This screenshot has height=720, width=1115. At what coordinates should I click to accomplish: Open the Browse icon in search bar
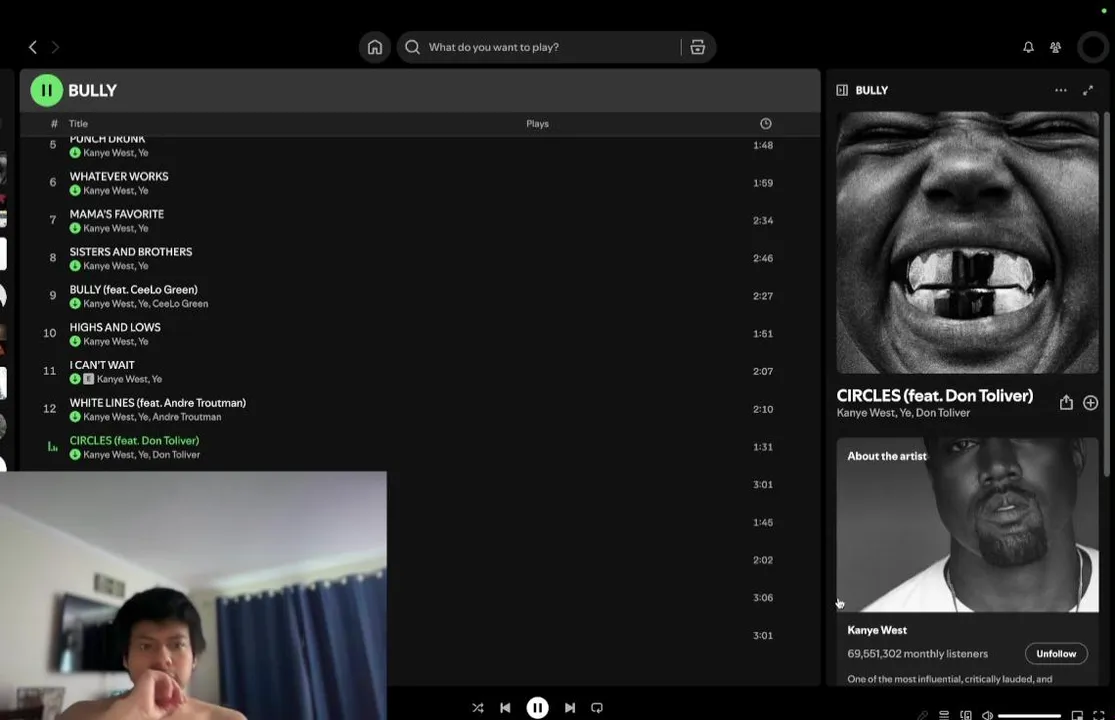698,47
